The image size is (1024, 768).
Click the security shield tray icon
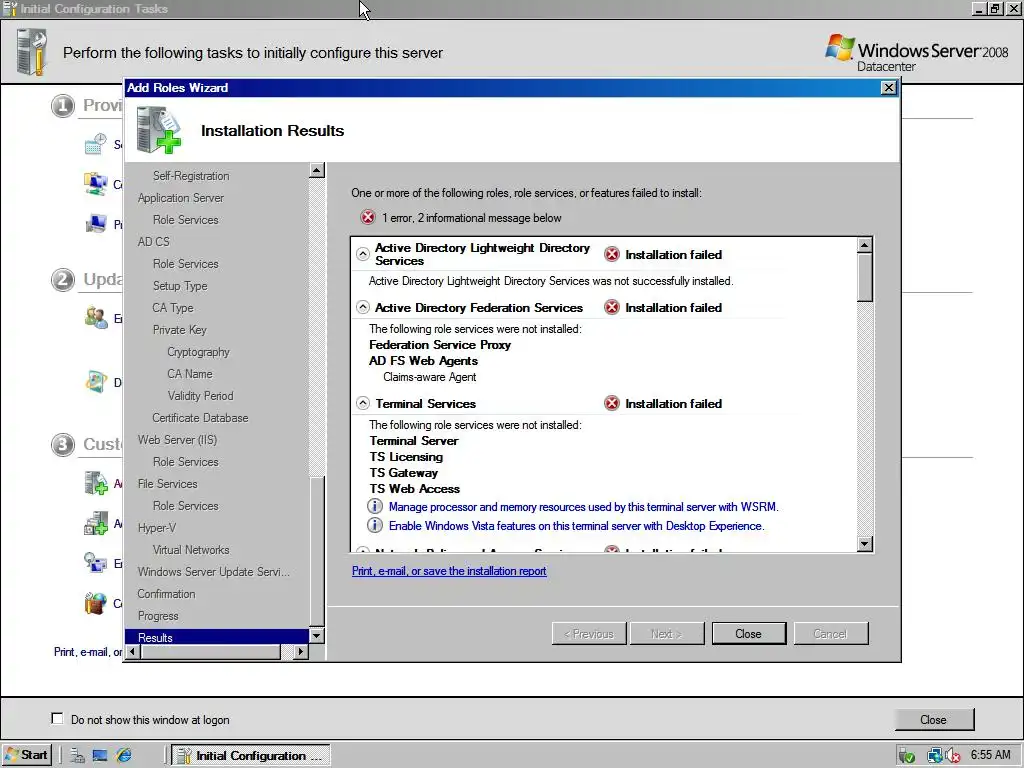click(x=906, y=756)
